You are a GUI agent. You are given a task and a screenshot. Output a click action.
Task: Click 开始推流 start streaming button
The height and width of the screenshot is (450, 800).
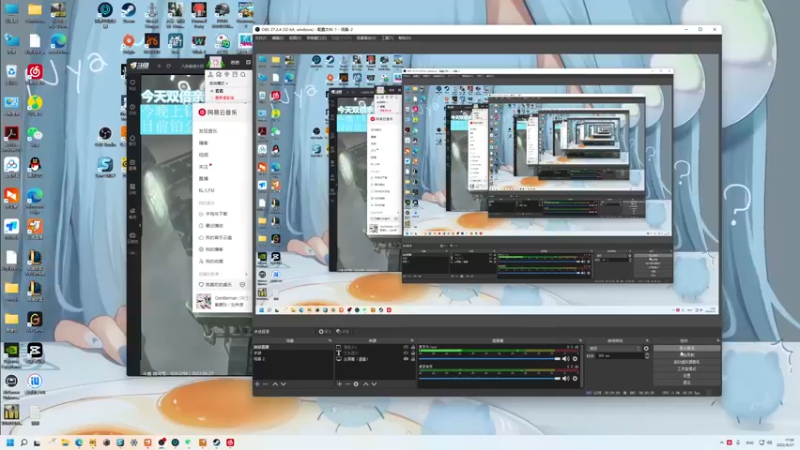(x=687, y=348)
